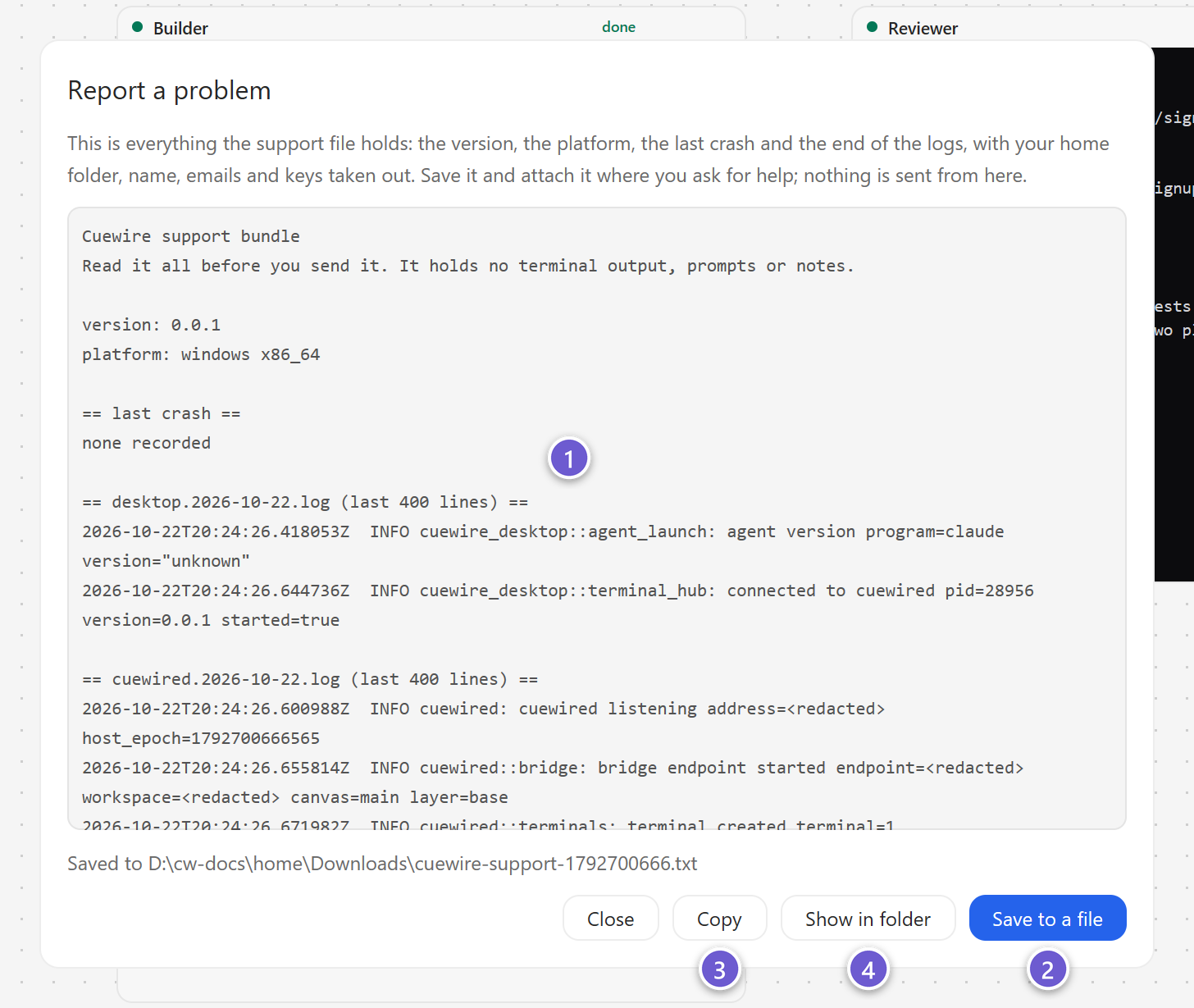This screenshot has height=1008, width=1194.
Task: Click the 'none recorded' line
Action: pos(147,443)
